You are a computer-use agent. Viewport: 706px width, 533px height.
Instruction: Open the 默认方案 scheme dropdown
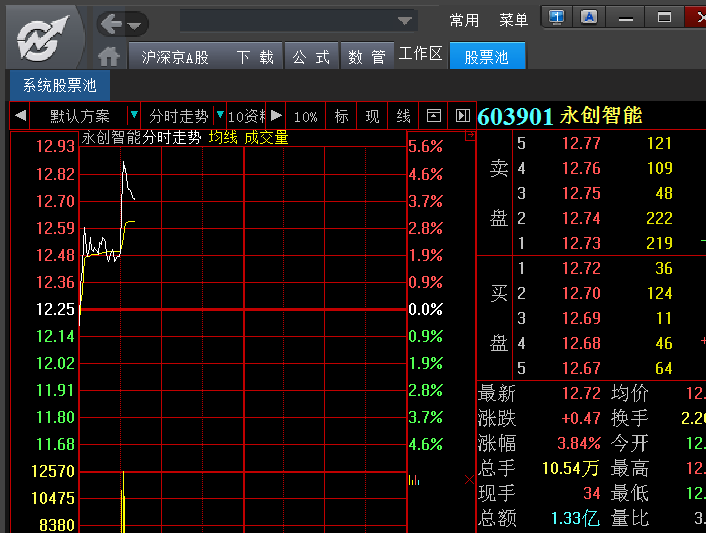point(134,116)
